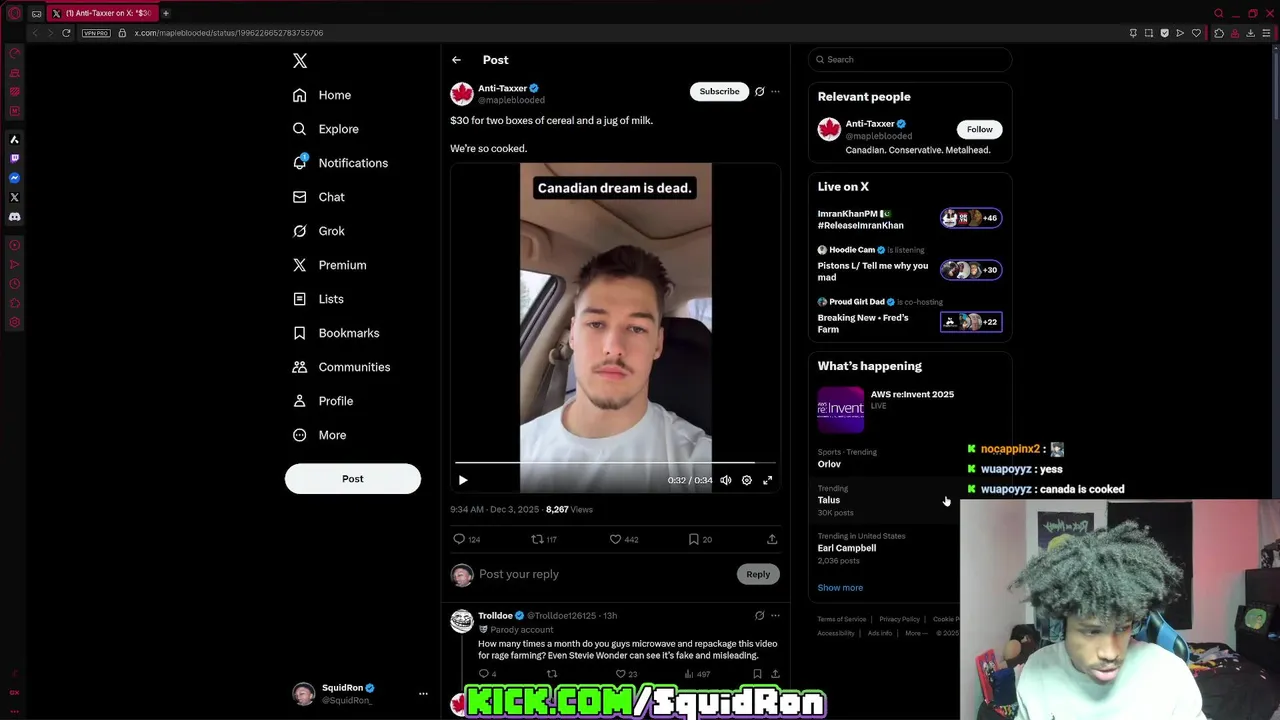The height and width of the screenshot is (720, 1280).
Task: Click Show more under What's happening
Action: (x=840, y=588)
